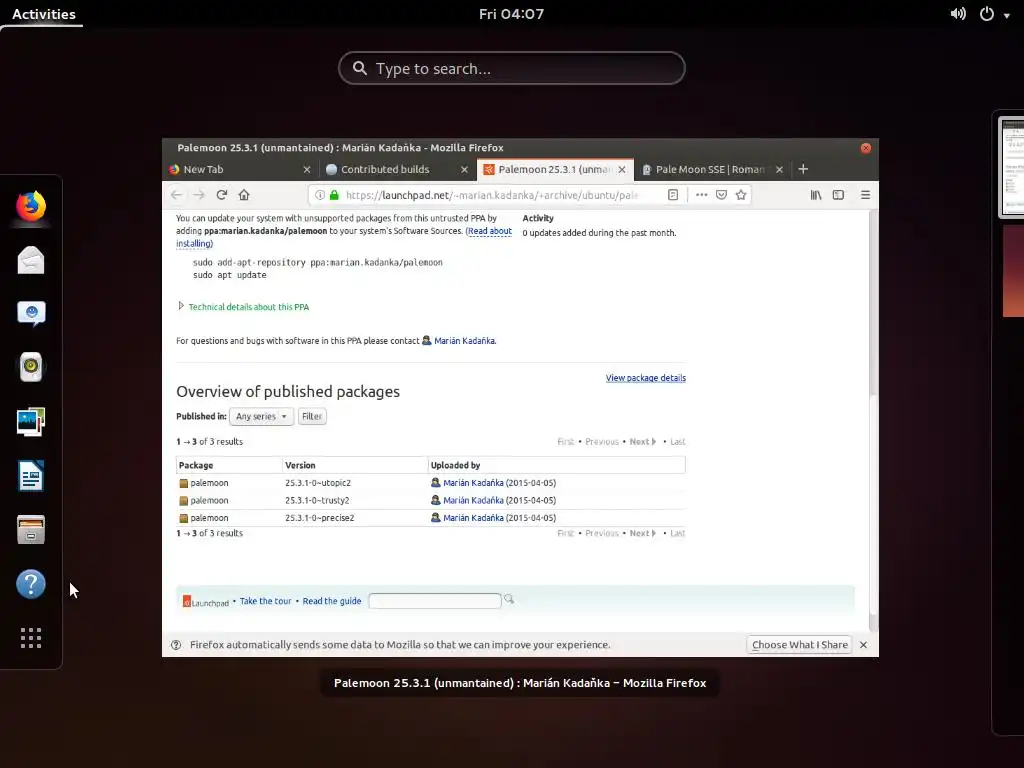The width and height of the screenshot is (1024, 768).
Task: Close the Pale Moon SSE tab
Action: coord(779,169)
